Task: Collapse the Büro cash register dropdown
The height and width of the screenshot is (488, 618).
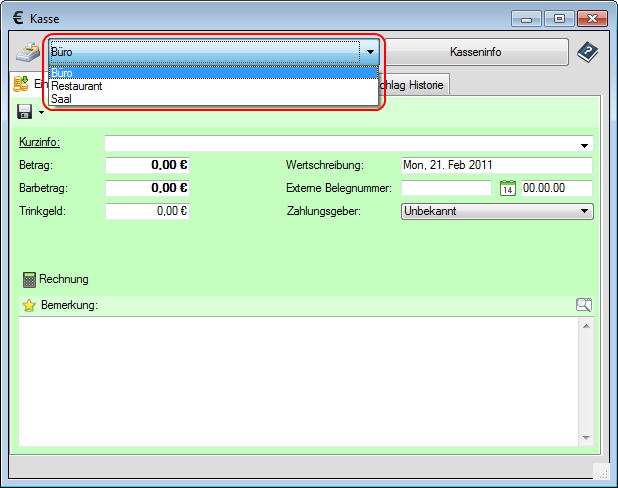Action: (370, 51)
